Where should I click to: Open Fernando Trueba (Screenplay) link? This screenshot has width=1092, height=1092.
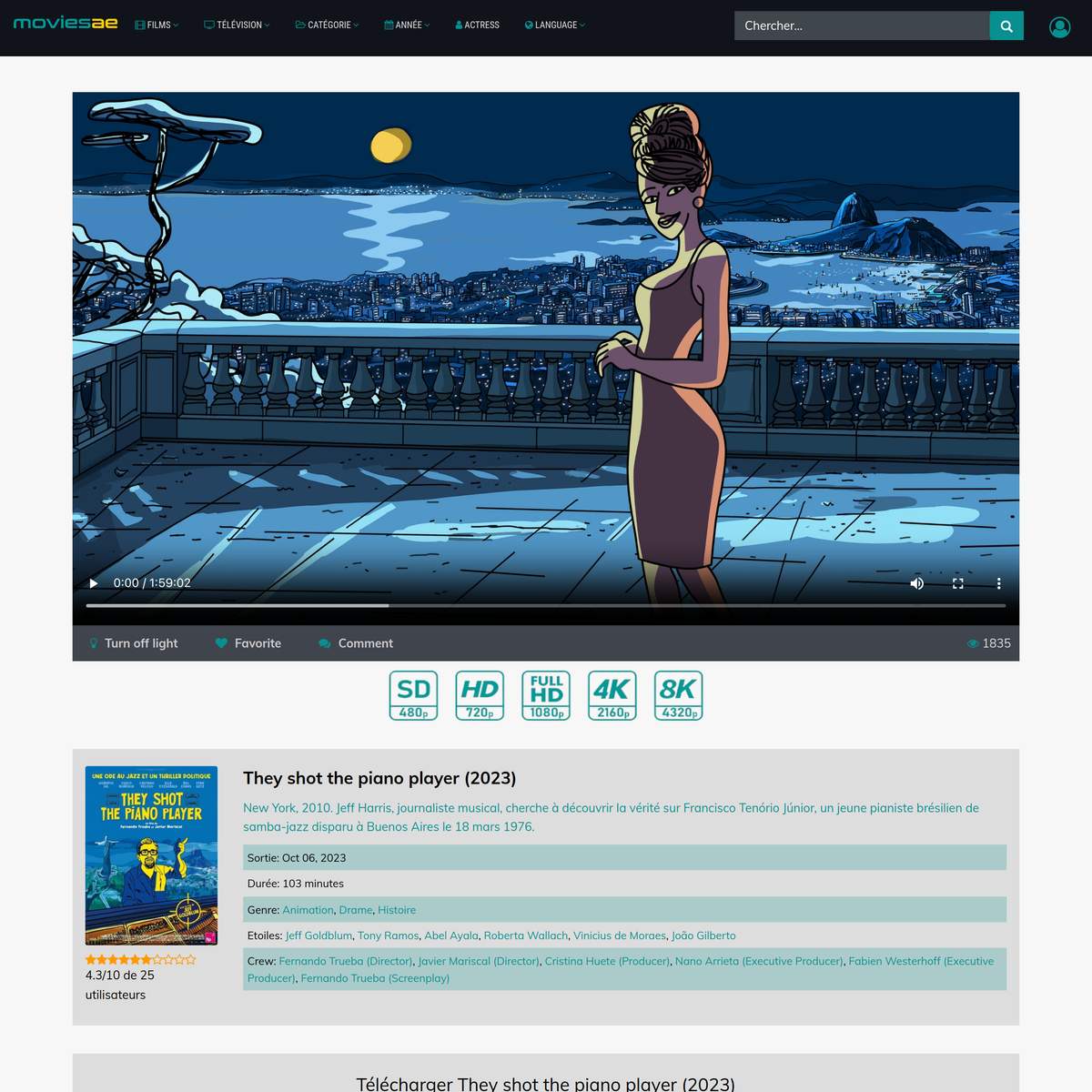[375, 978]
